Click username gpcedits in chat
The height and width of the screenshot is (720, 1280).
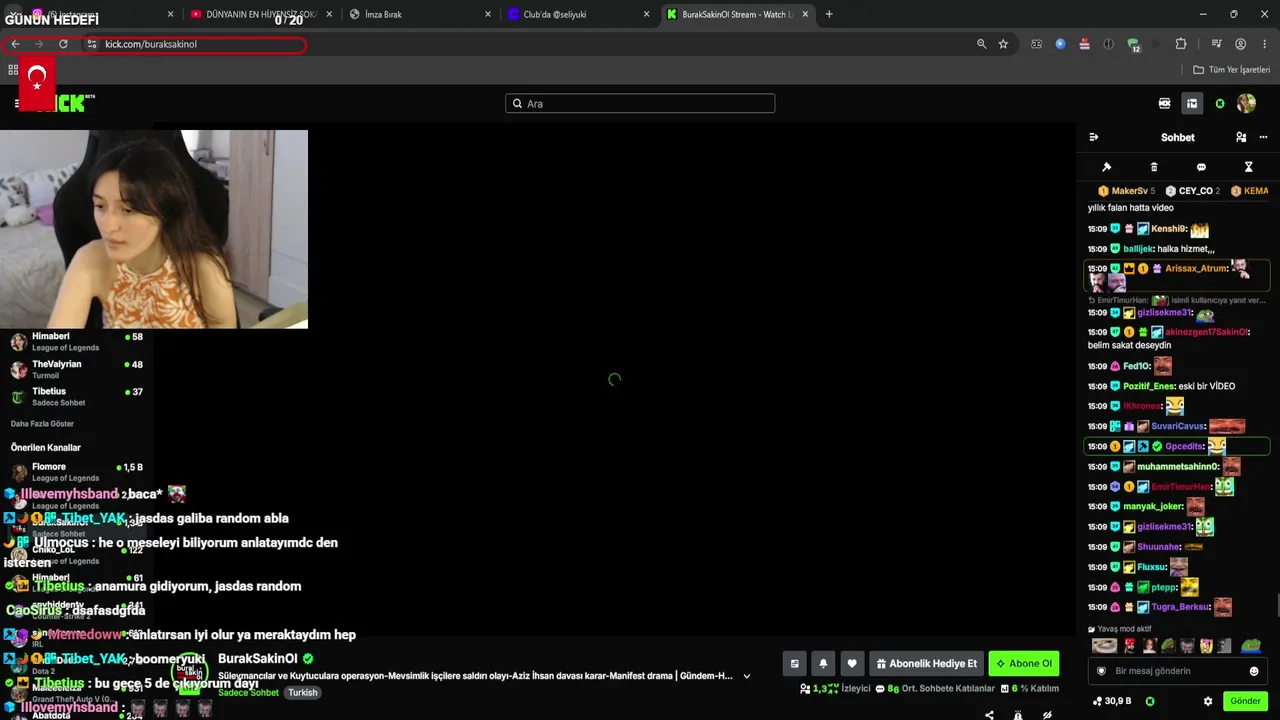[x=1184, y=446]
